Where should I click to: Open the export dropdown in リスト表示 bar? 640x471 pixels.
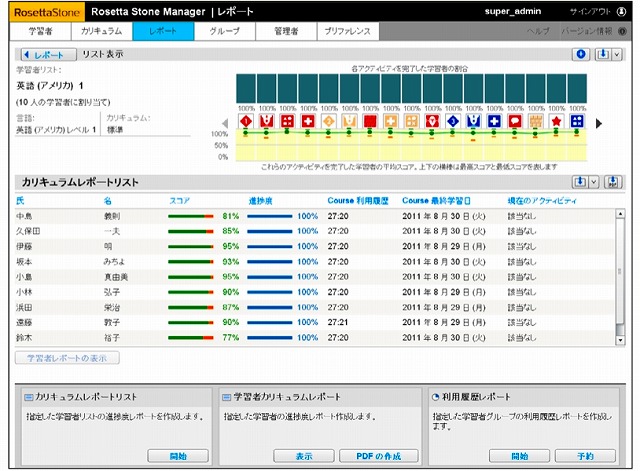coord(617,54)
